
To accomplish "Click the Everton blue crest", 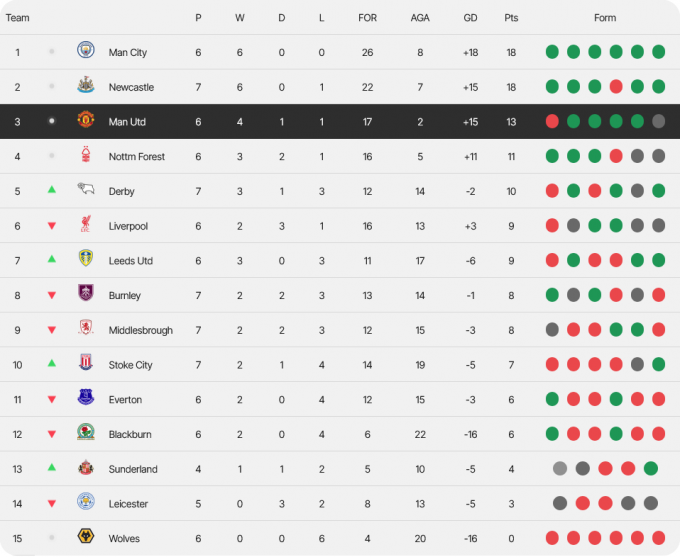I will click(x=86, y=397).
